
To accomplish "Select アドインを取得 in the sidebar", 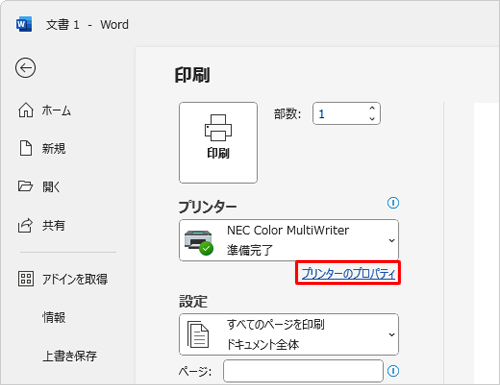I will point(75,279).
